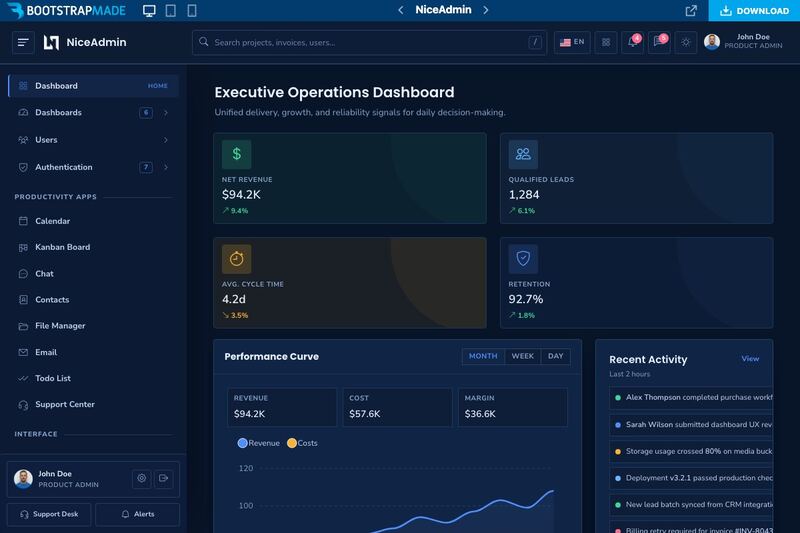The image size is (800, 533).
Task: Open the Alerts button
Action: click(138, 514)
